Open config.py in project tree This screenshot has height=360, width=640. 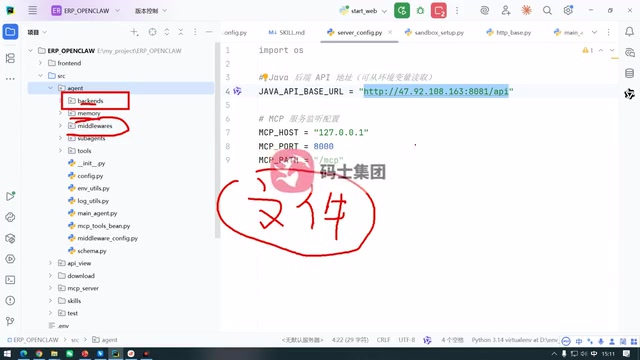(90, 176)
